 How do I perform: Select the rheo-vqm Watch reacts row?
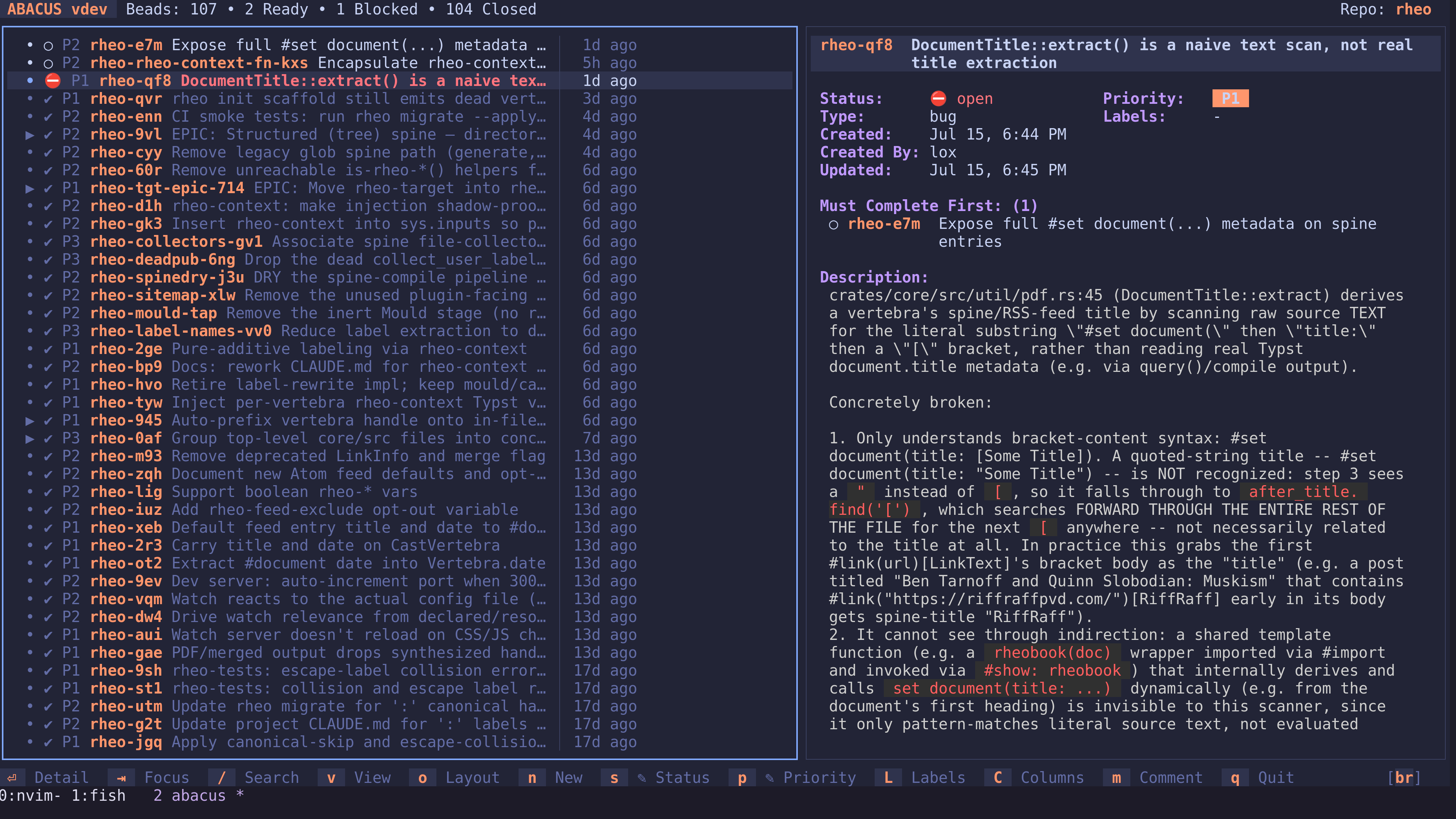click(x=399, y=599)
